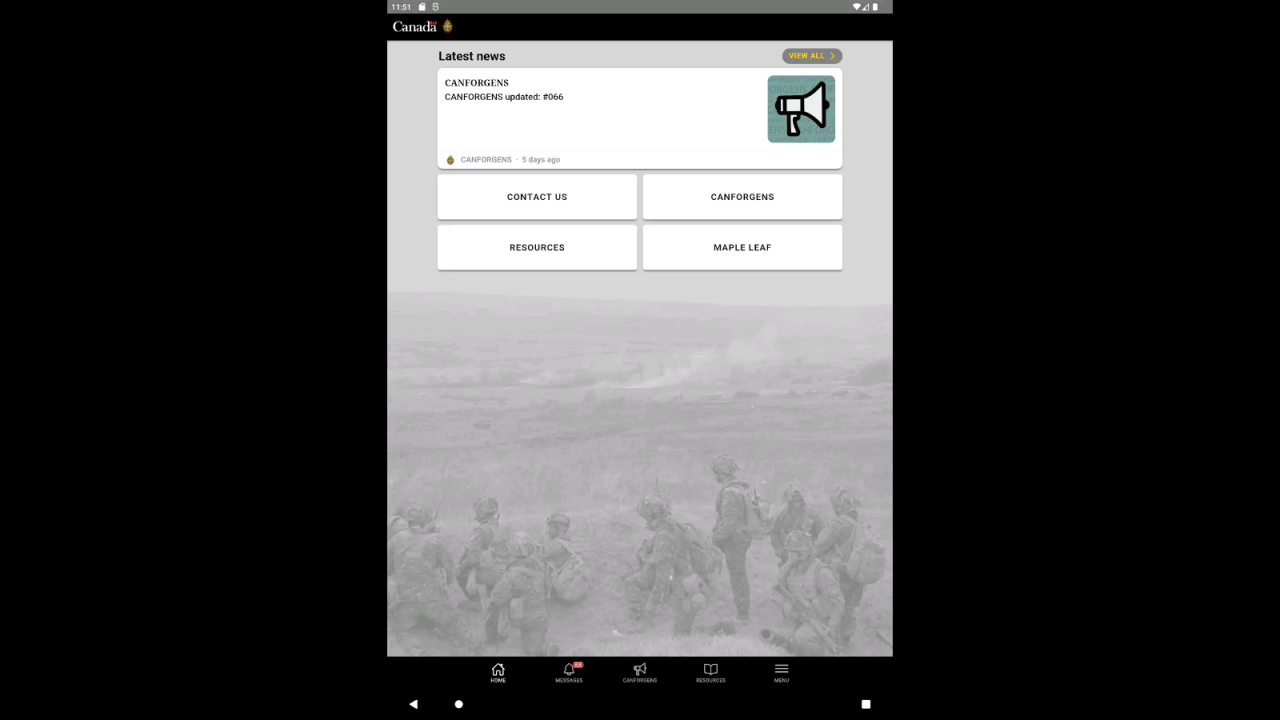Tap the red messages notification badge

point(578,664)
